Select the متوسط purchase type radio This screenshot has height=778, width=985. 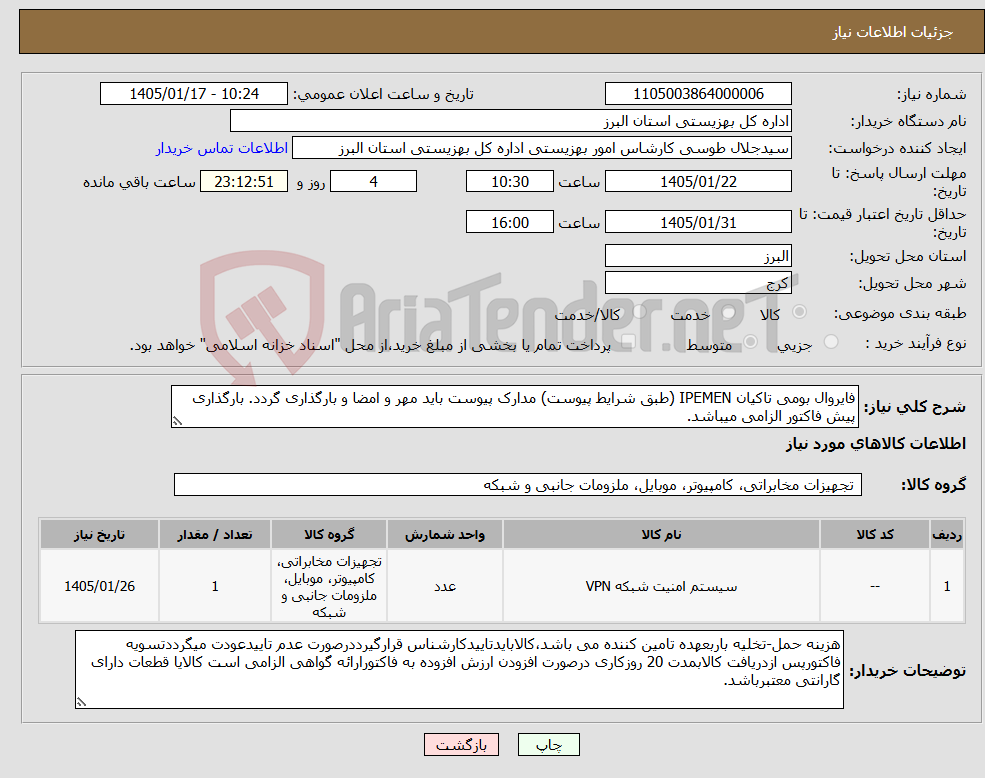coord(751,341)
